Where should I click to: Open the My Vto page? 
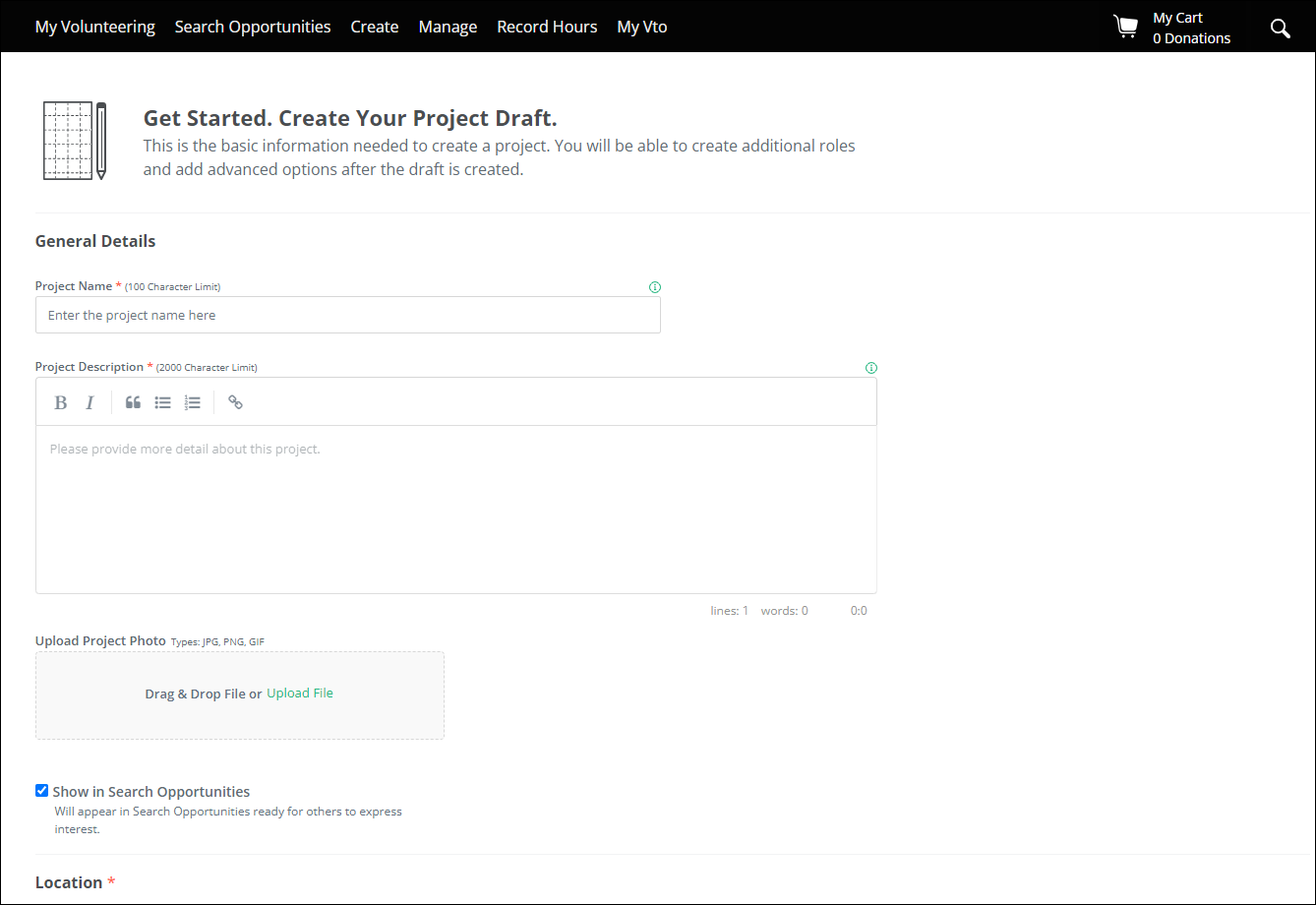[642, 27]
